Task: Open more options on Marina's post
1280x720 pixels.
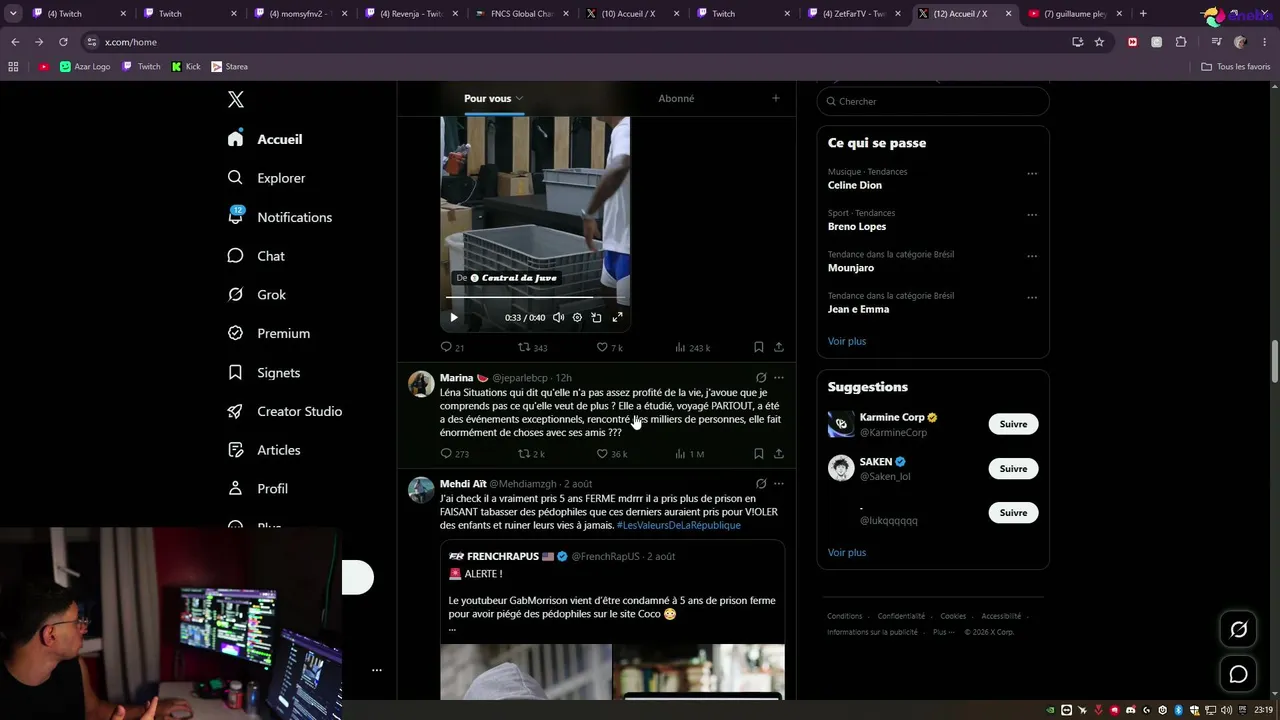Action: (x=779, y=378)
